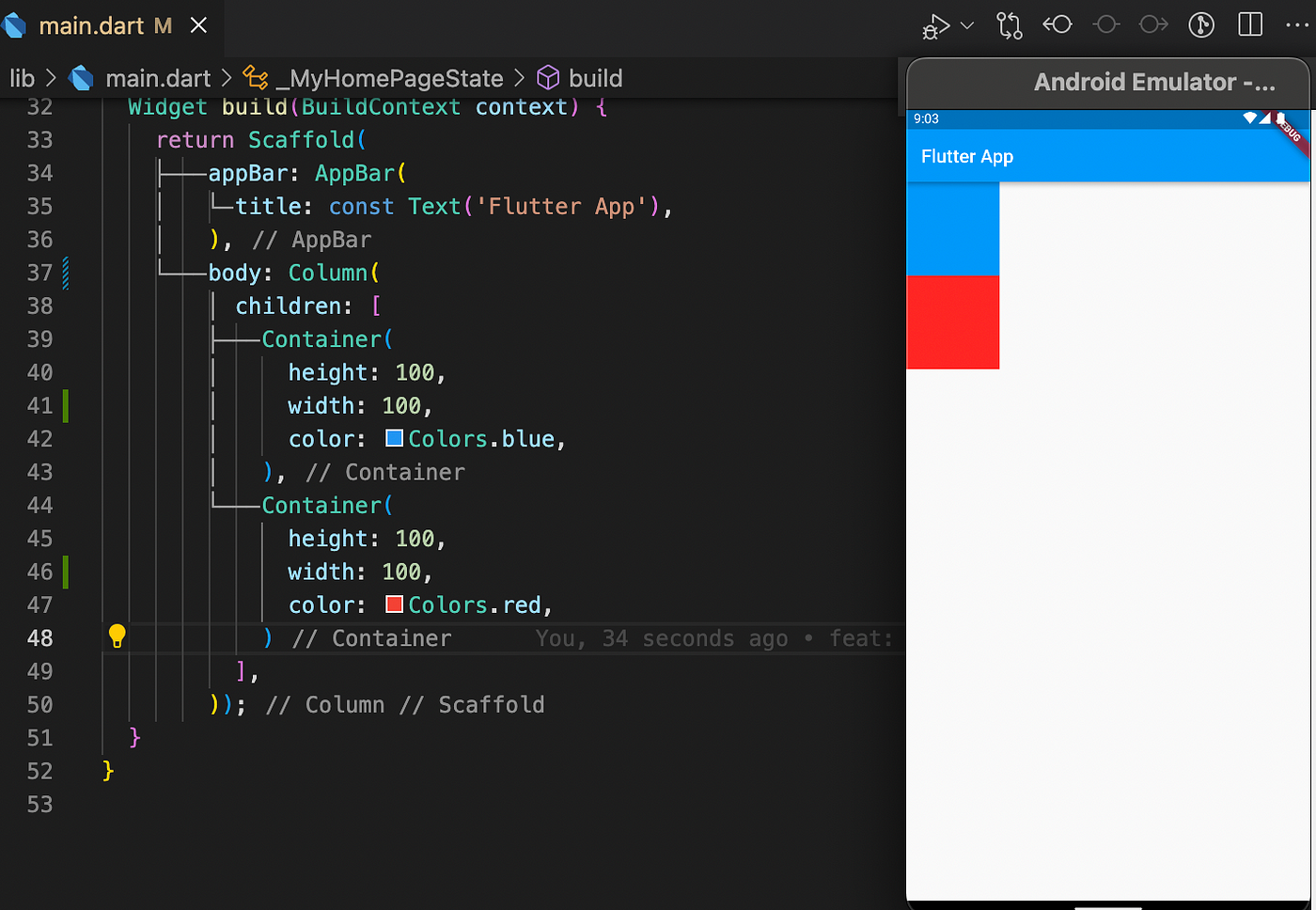
Task: Click the green change indicator on line 46
Action: click(66, 572)
